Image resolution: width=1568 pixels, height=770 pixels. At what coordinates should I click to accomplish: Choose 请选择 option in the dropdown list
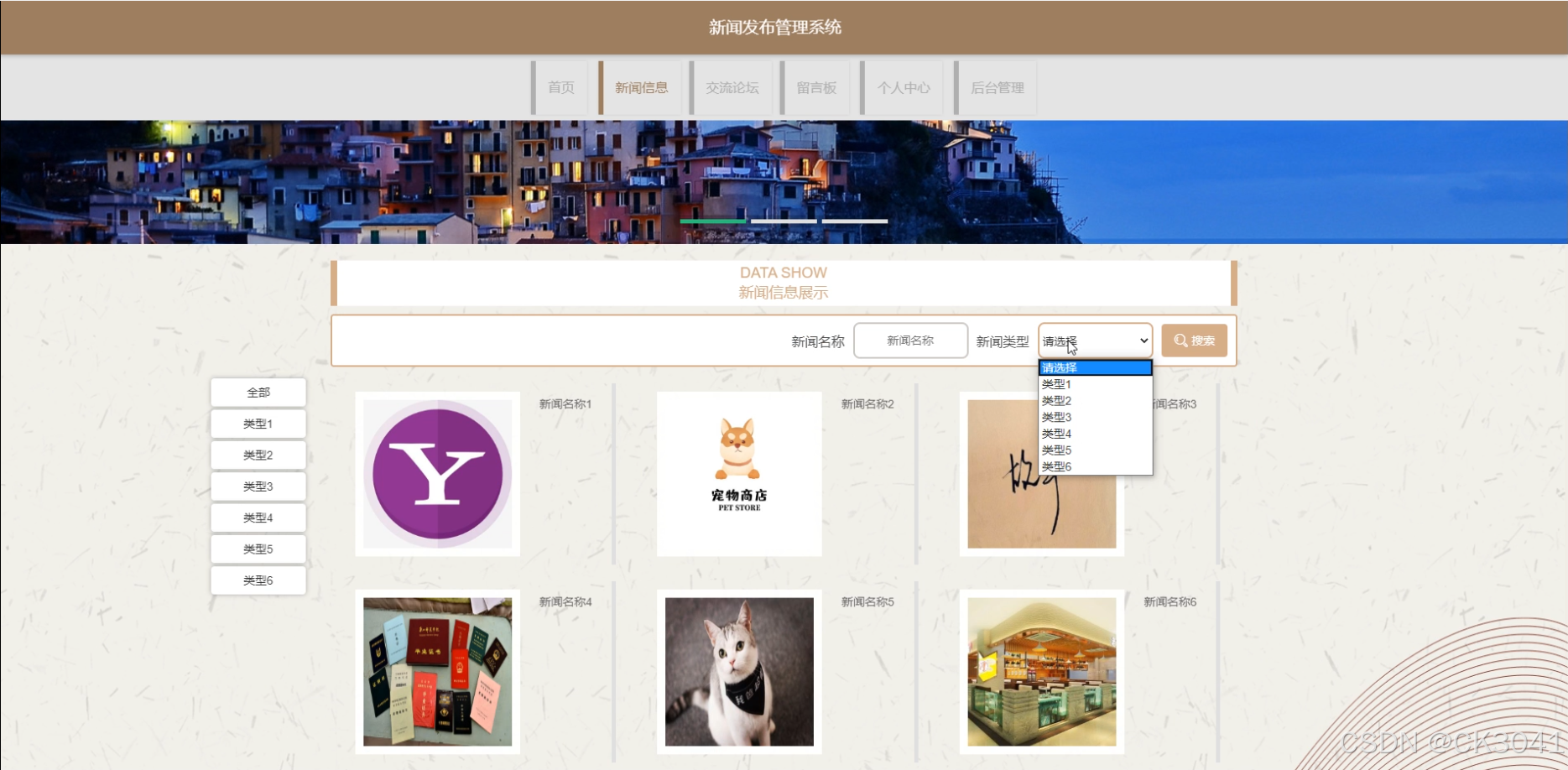(x=1095, y=367)
